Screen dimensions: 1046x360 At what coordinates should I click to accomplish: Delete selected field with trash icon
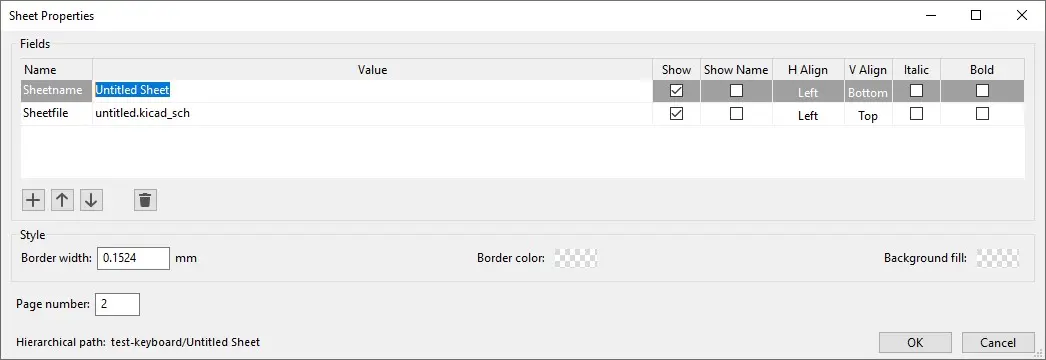pos(145,199)
